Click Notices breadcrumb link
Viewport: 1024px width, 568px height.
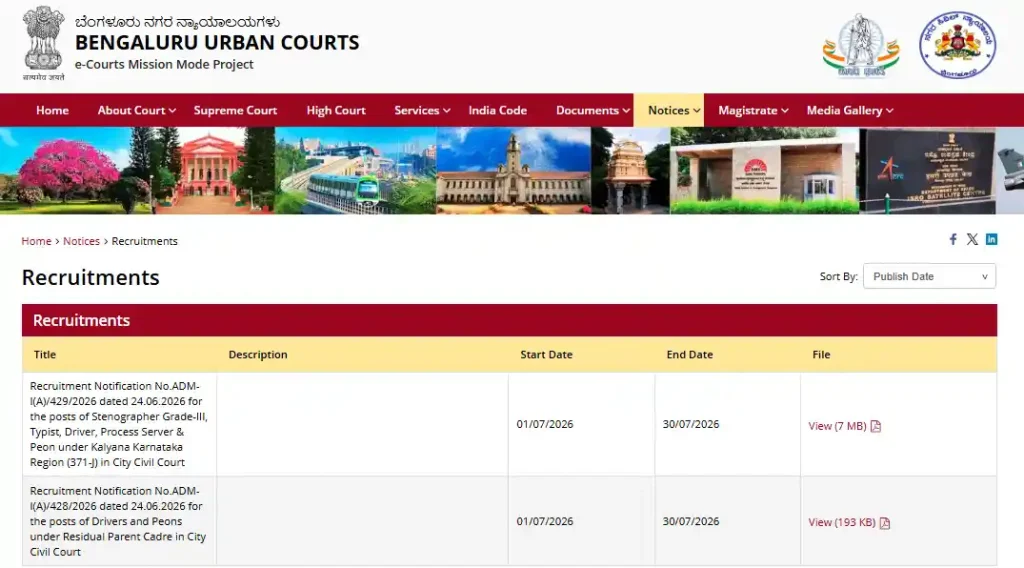click(x=81, y=241)
